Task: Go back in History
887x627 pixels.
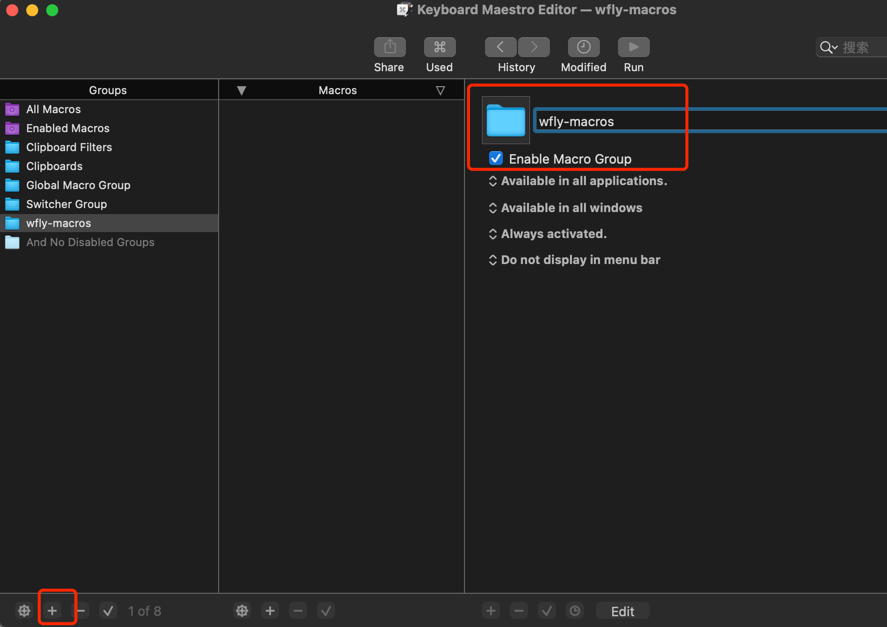Action: (500, 47)
